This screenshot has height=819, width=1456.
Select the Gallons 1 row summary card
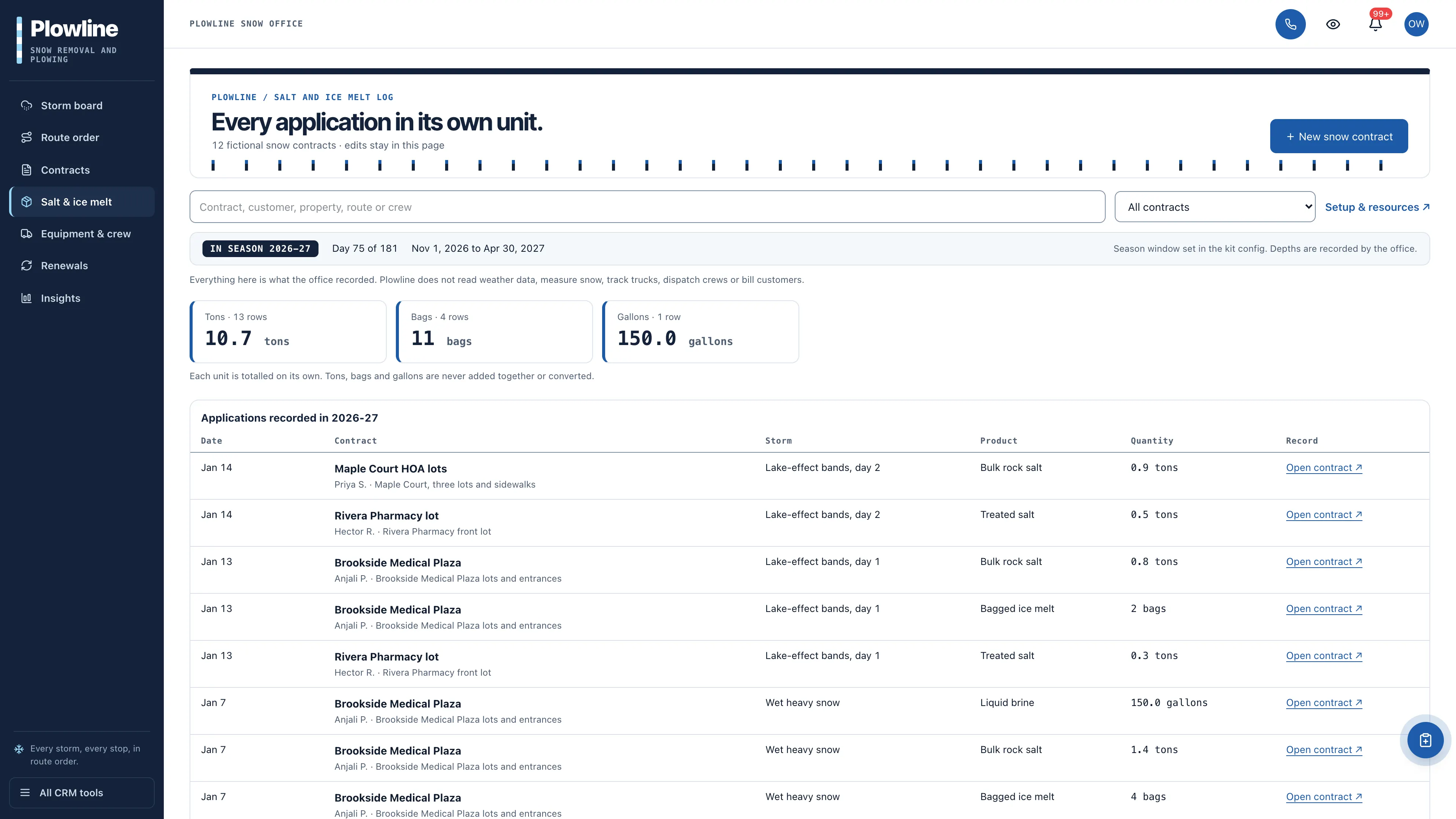pos(701,332)
